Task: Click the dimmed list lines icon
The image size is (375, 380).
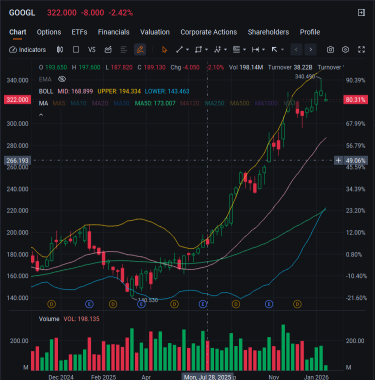Action: (124, 50)
